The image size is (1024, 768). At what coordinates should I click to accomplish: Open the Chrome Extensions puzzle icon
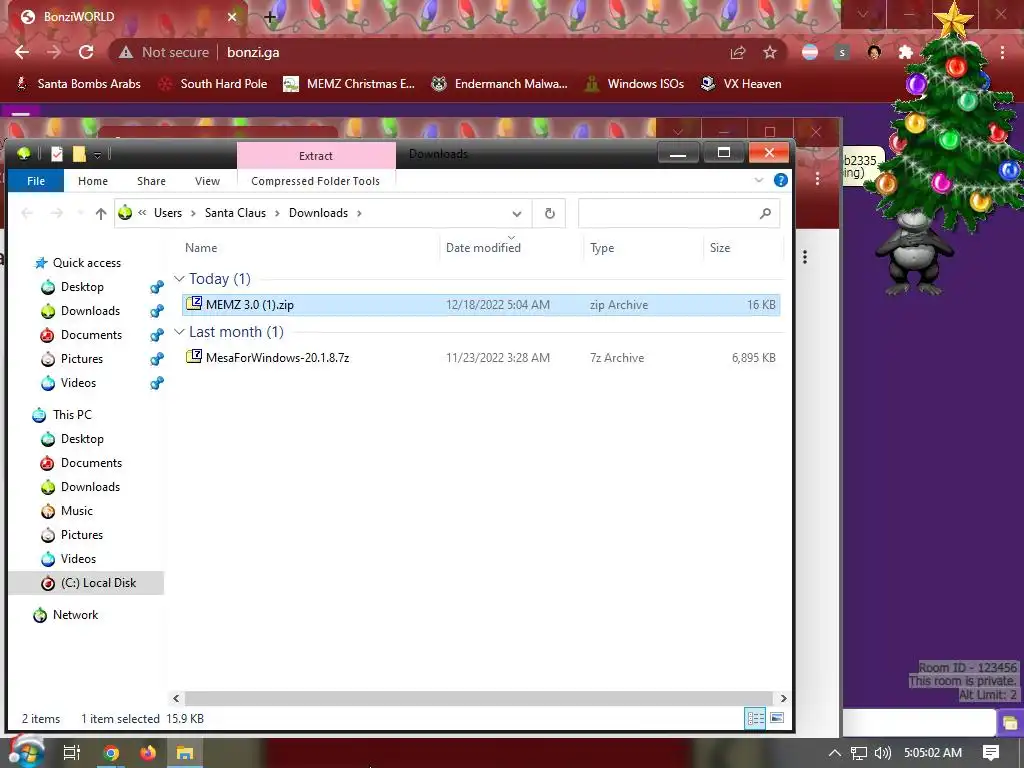(905, 52)
